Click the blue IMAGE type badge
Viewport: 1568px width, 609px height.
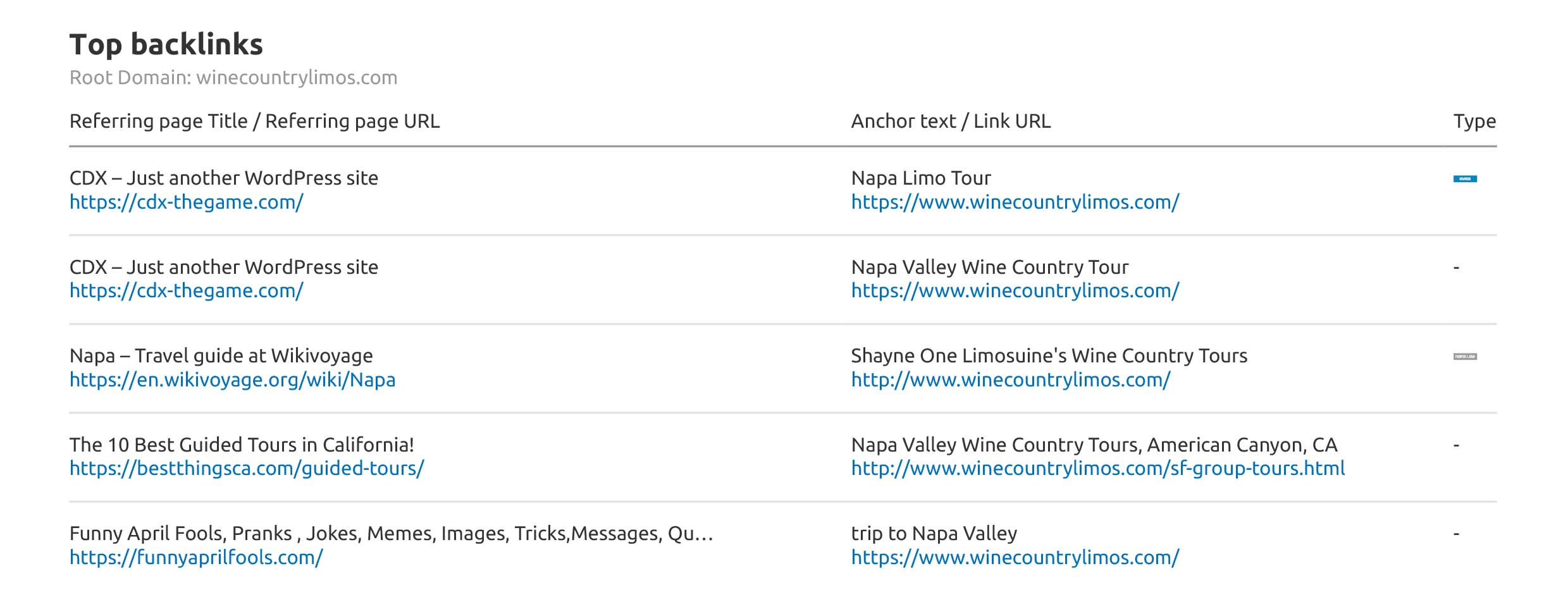point(1464,179)
